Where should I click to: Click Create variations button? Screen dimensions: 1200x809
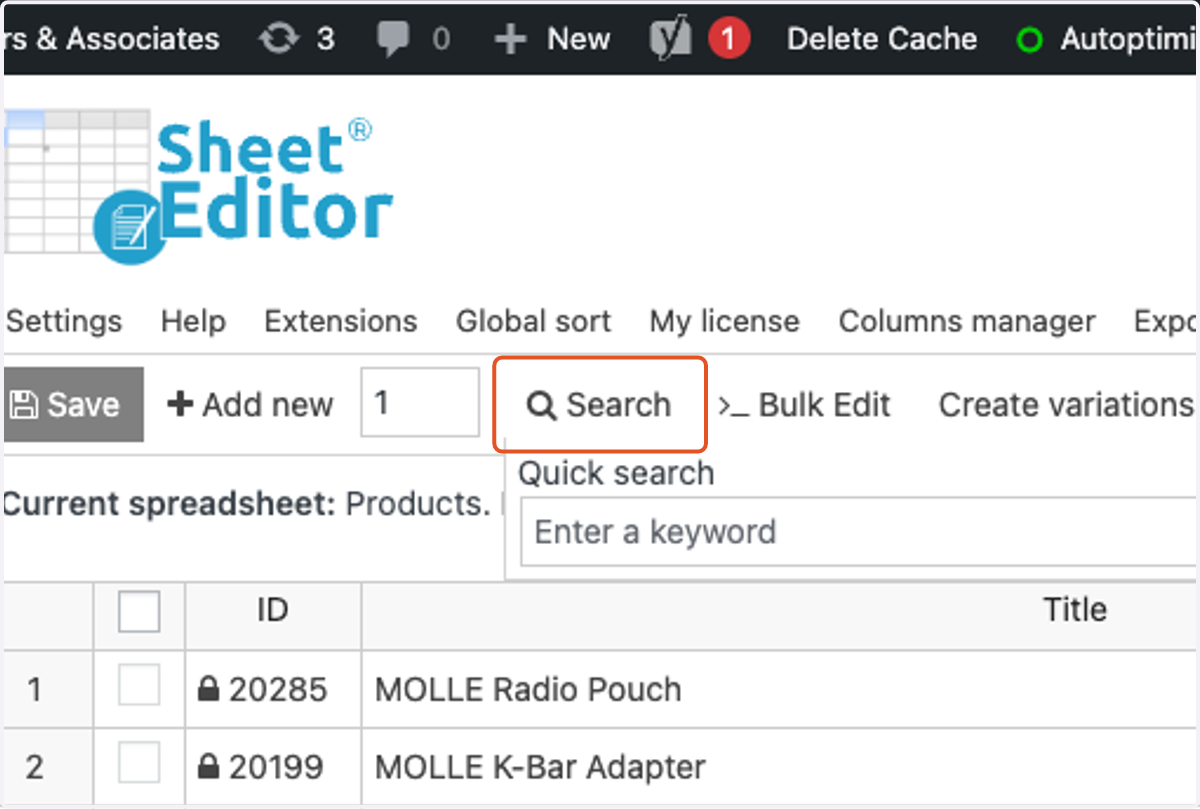(1066, 404)
